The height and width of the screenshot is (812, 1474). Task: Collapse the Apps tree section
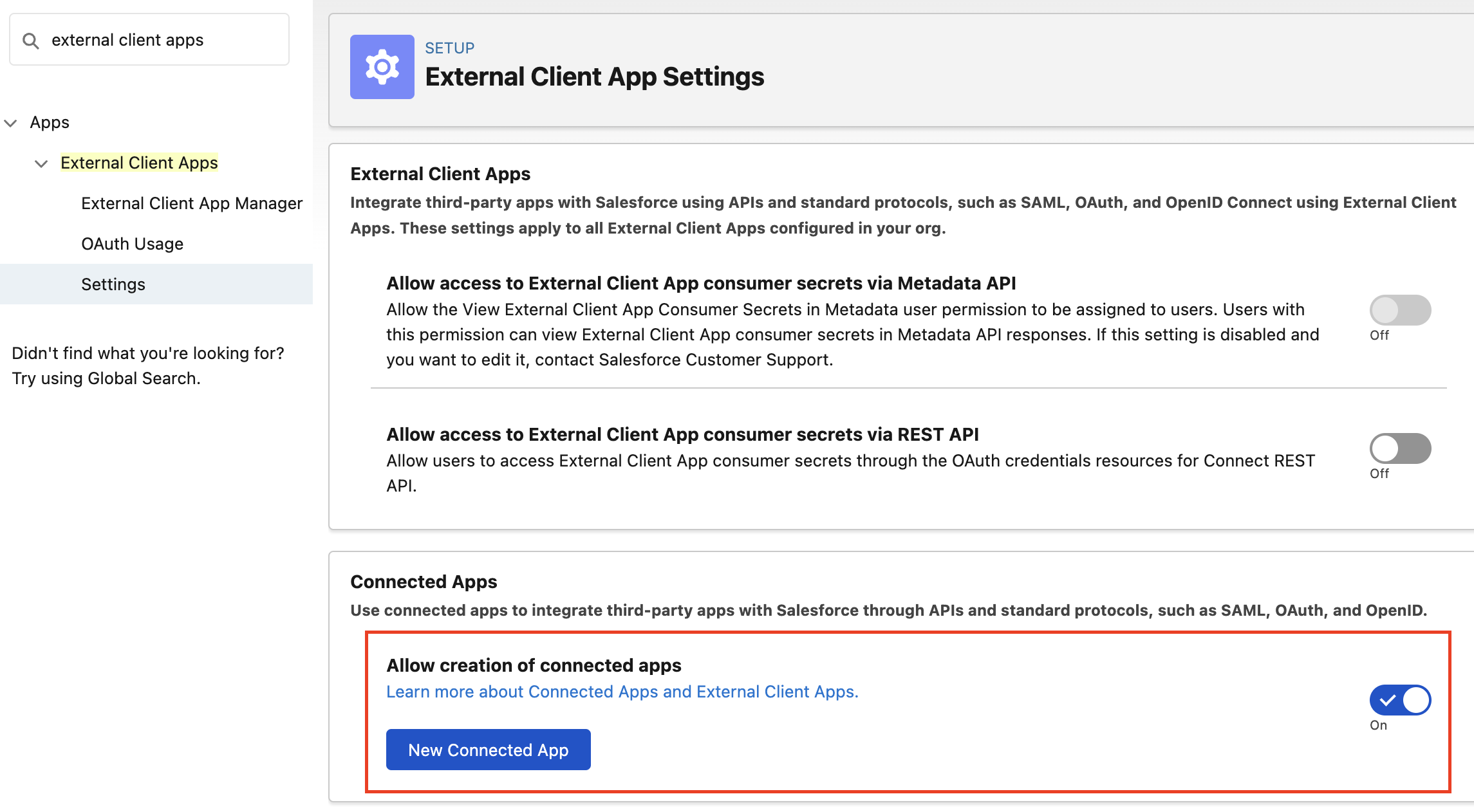click(11, 123)
